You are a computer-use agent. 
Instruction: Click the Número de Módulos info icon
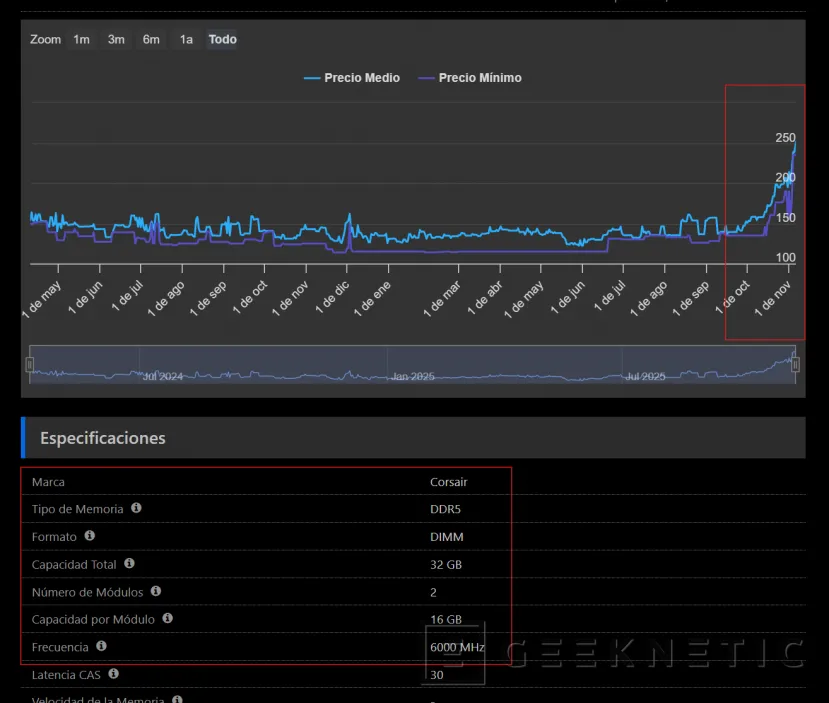[x=156, y=591]
